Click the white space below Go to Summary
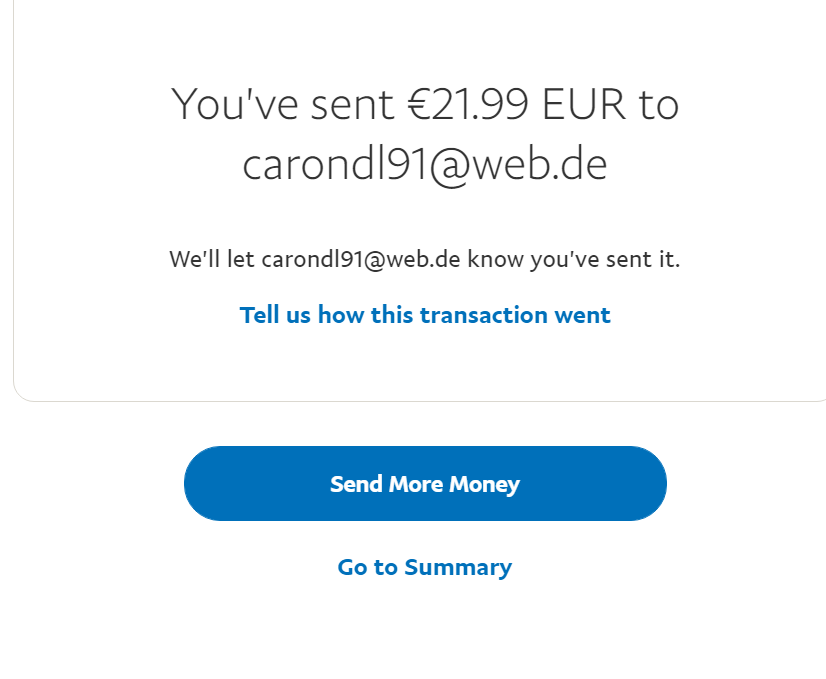826x679 pixels. (424, 630)
